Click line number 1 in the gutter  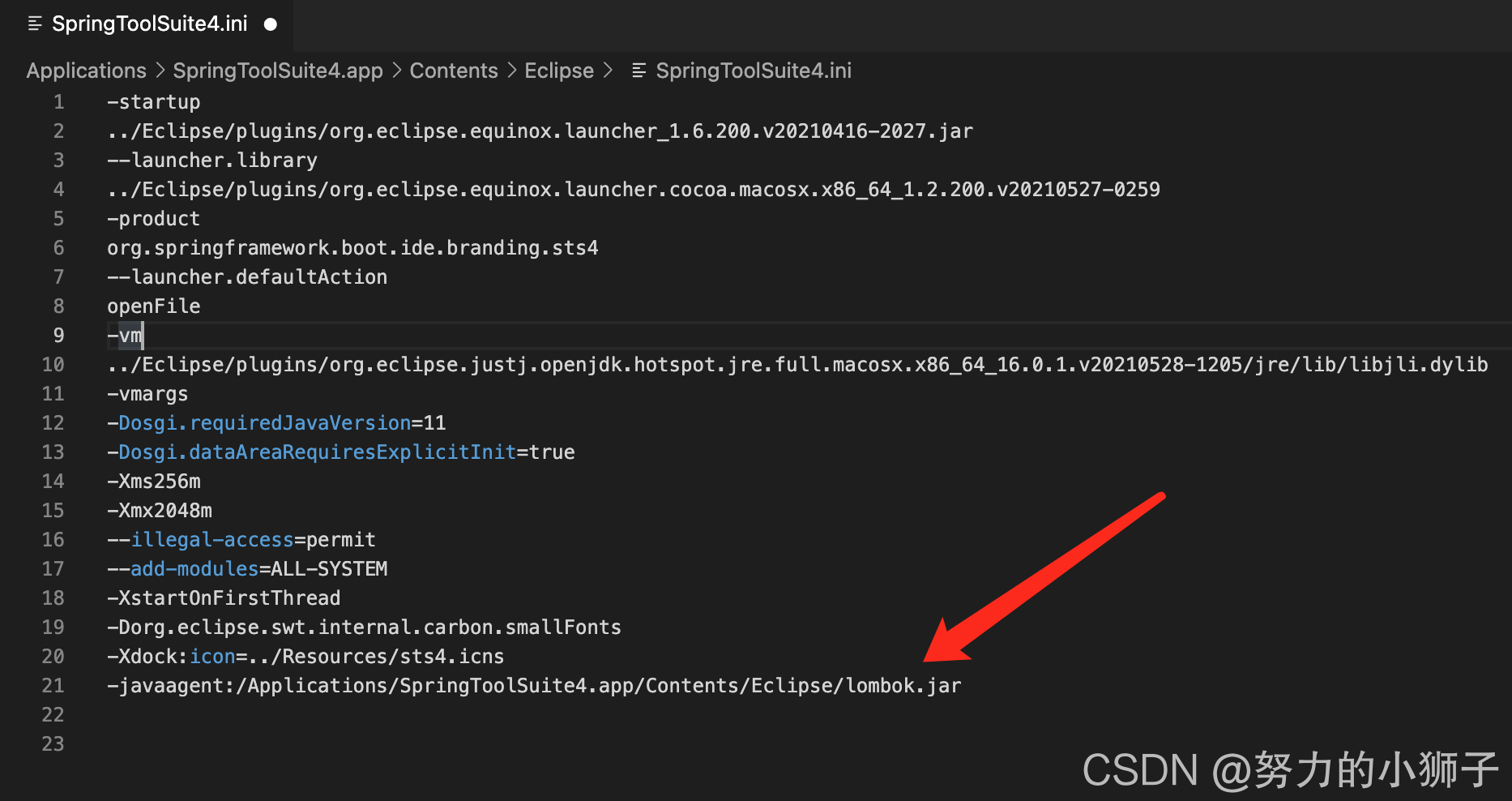click(58, 102)
